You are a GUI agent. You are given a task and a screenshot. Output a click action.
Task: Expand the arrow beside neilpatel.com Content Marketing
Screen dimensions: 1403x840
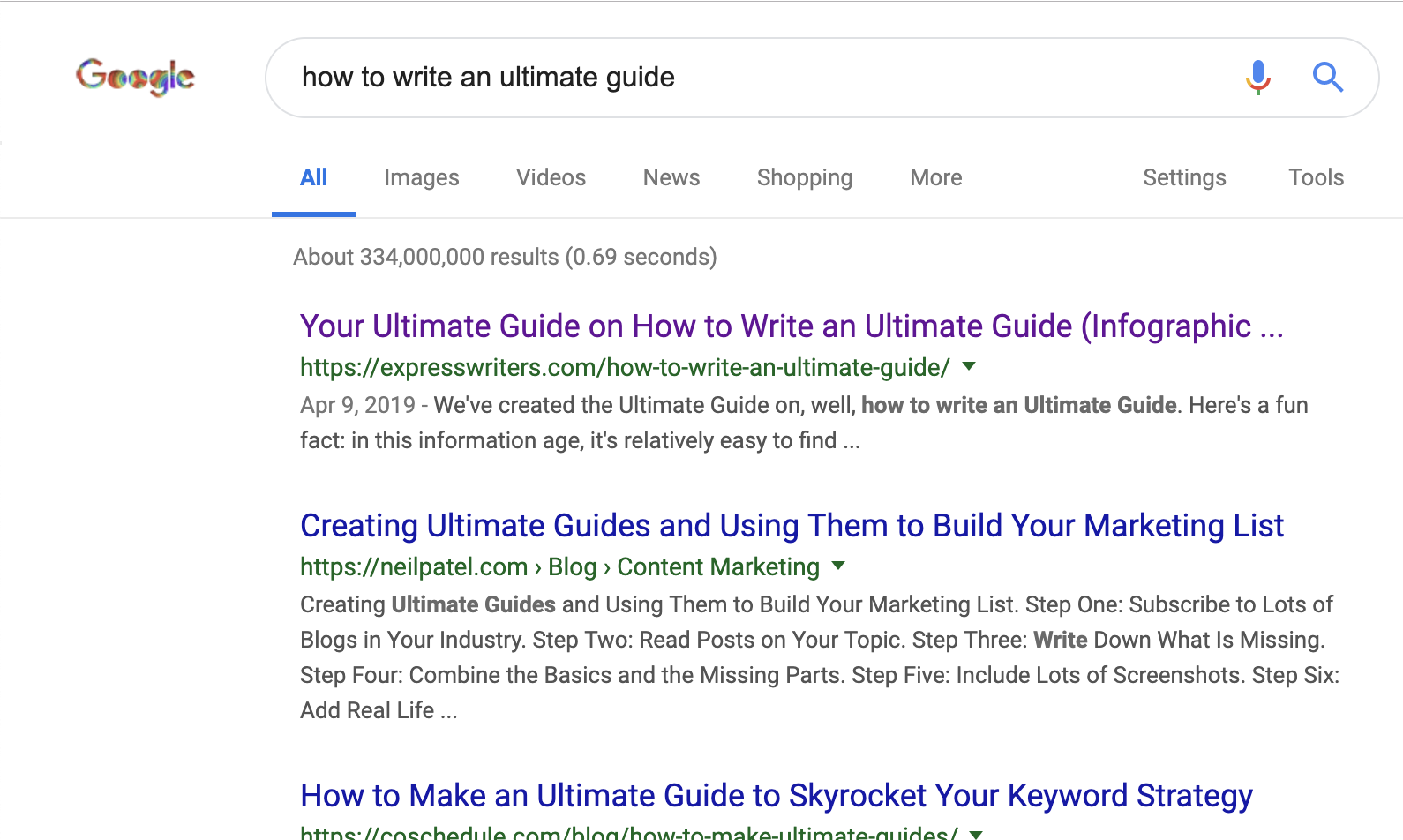(x=838, y=566)
